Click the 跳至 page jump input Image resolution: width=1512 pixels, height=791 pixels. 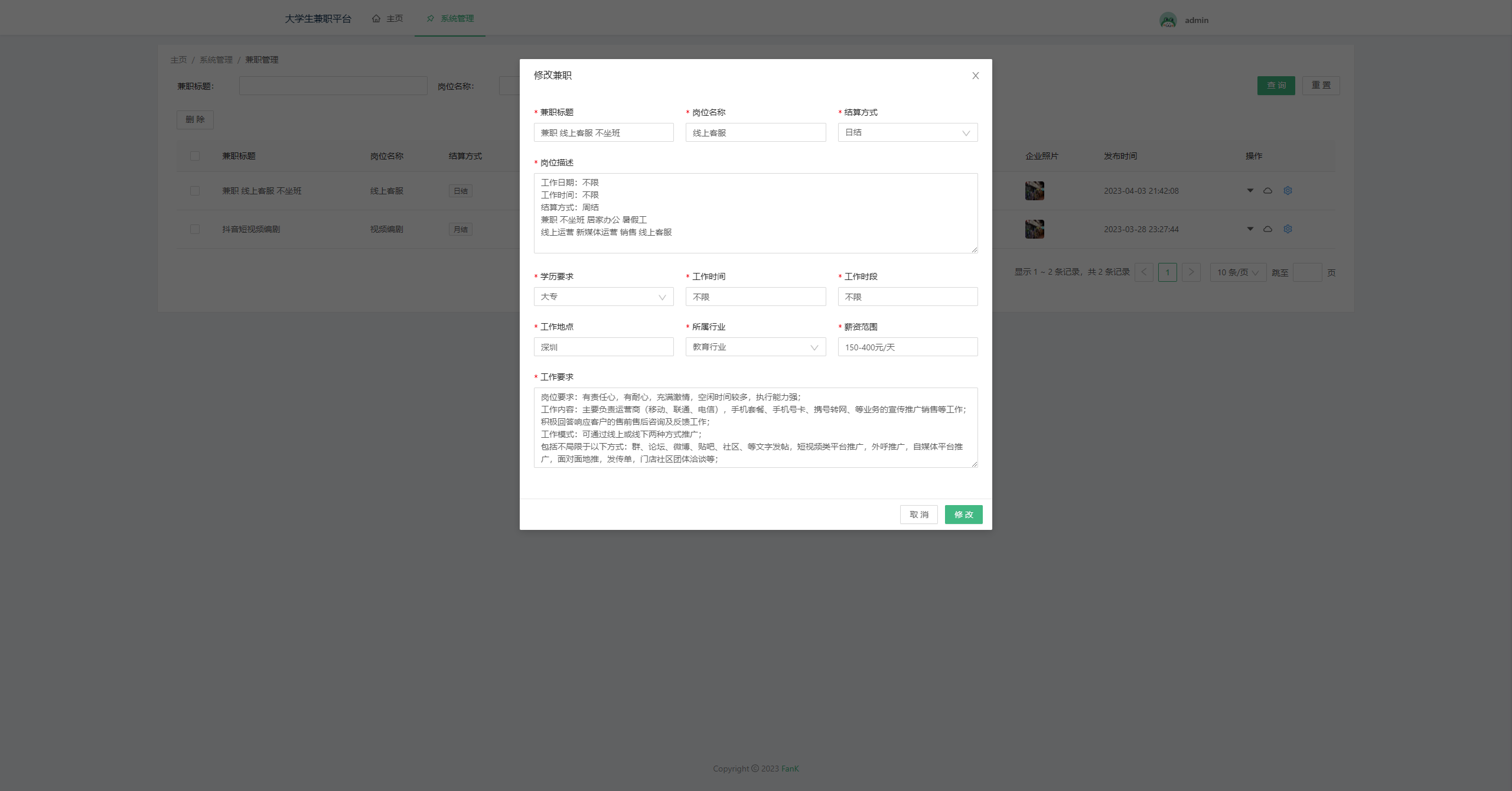click(1307, 272)
